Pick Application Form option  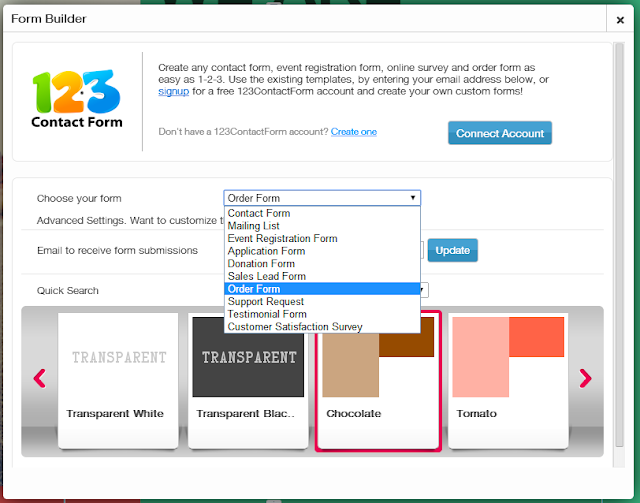tap(322, 251)
